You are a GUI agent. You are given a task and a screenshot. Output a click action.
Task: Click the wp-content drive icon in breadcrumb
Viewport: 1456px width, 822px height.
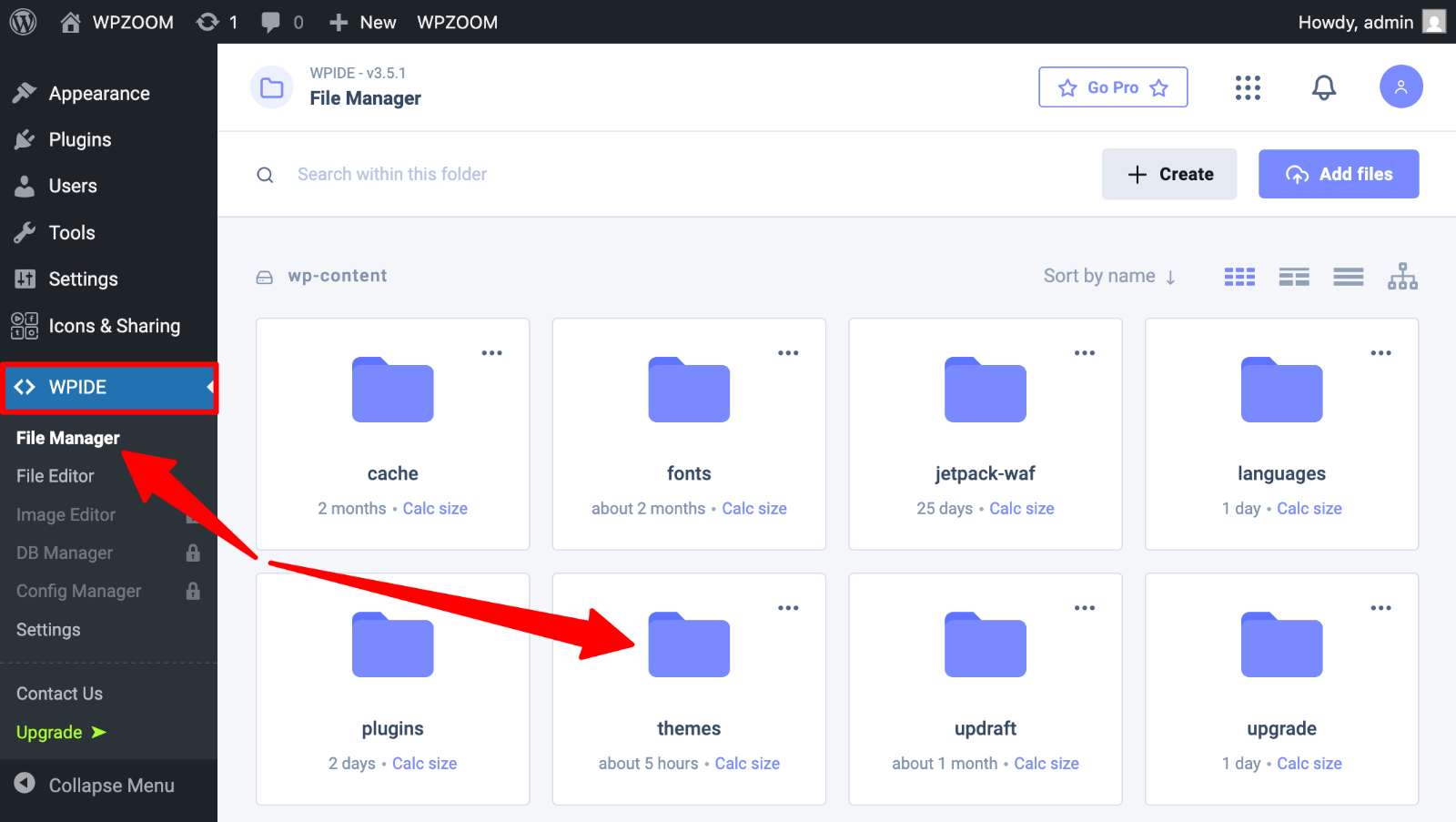coord(264,276)
